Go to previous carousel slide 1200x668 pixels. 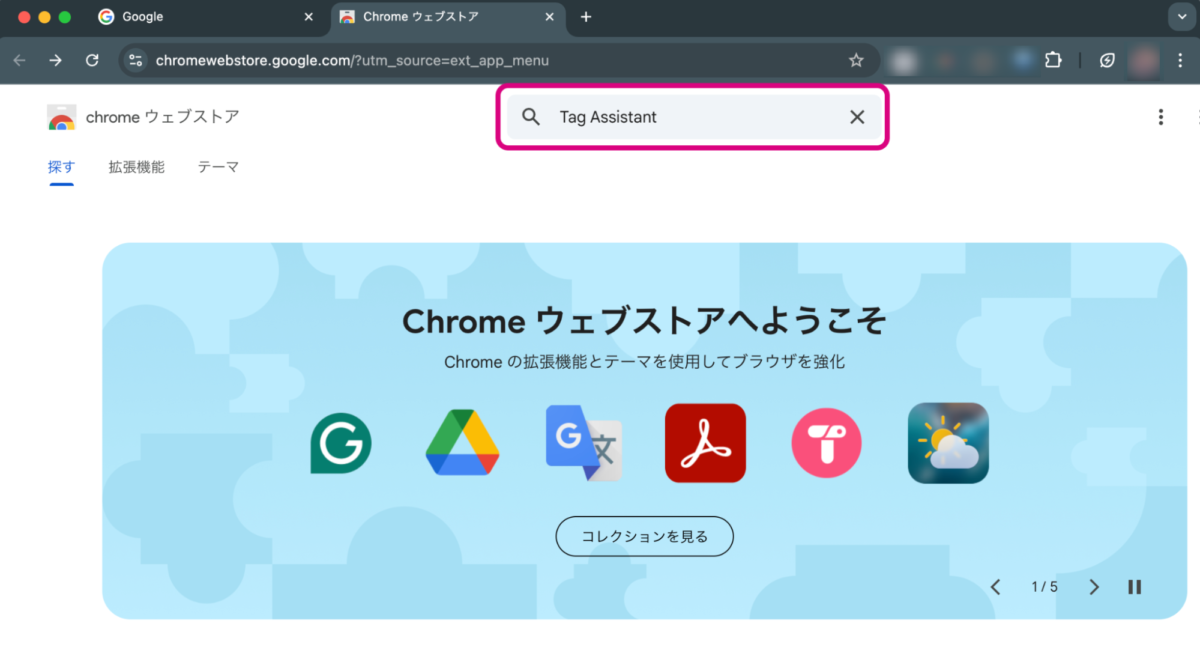pyautogui.click(x=995, y=587)
